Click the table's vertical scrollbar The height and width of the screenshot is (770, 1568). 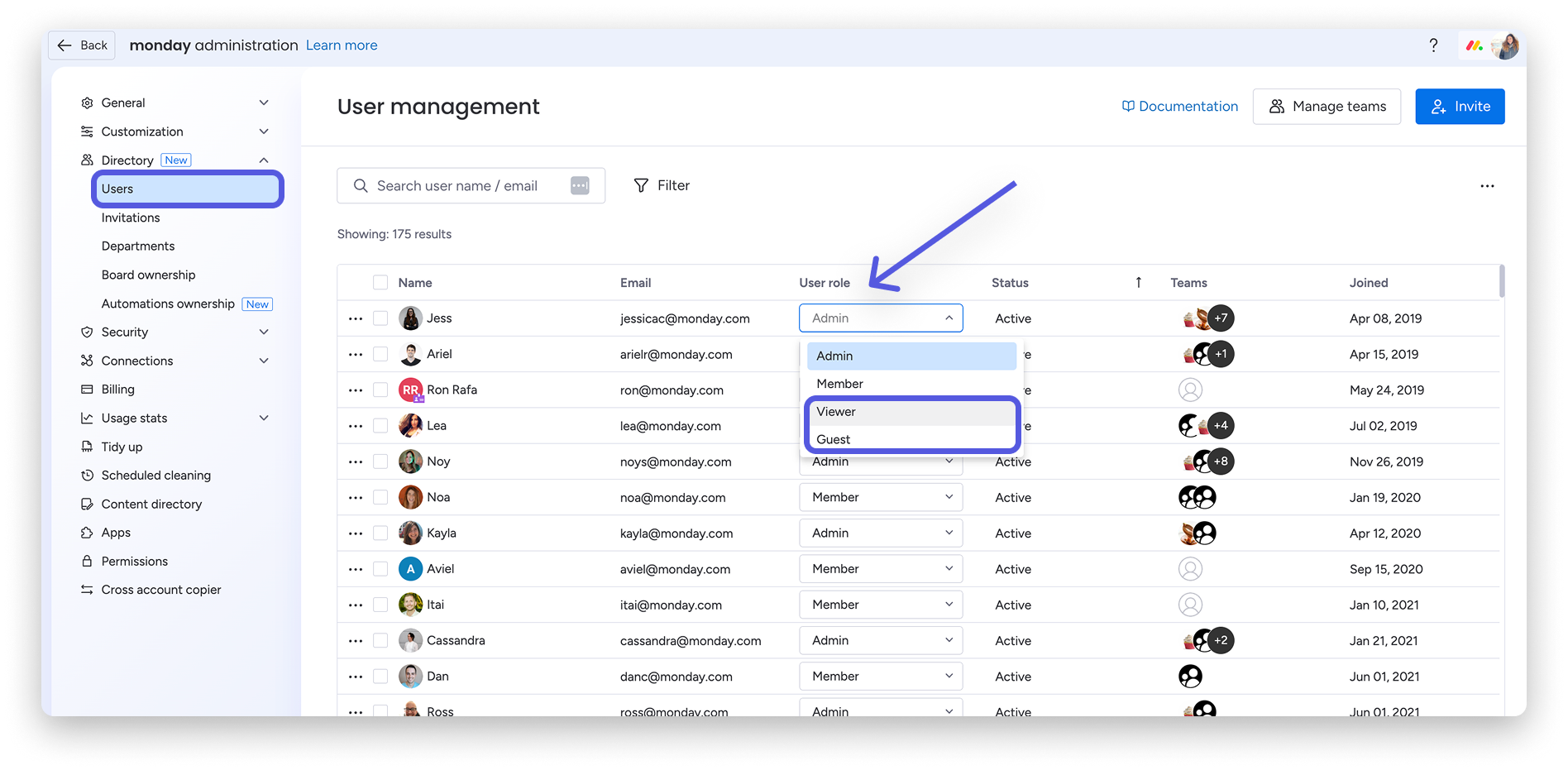click(1502, 281)
